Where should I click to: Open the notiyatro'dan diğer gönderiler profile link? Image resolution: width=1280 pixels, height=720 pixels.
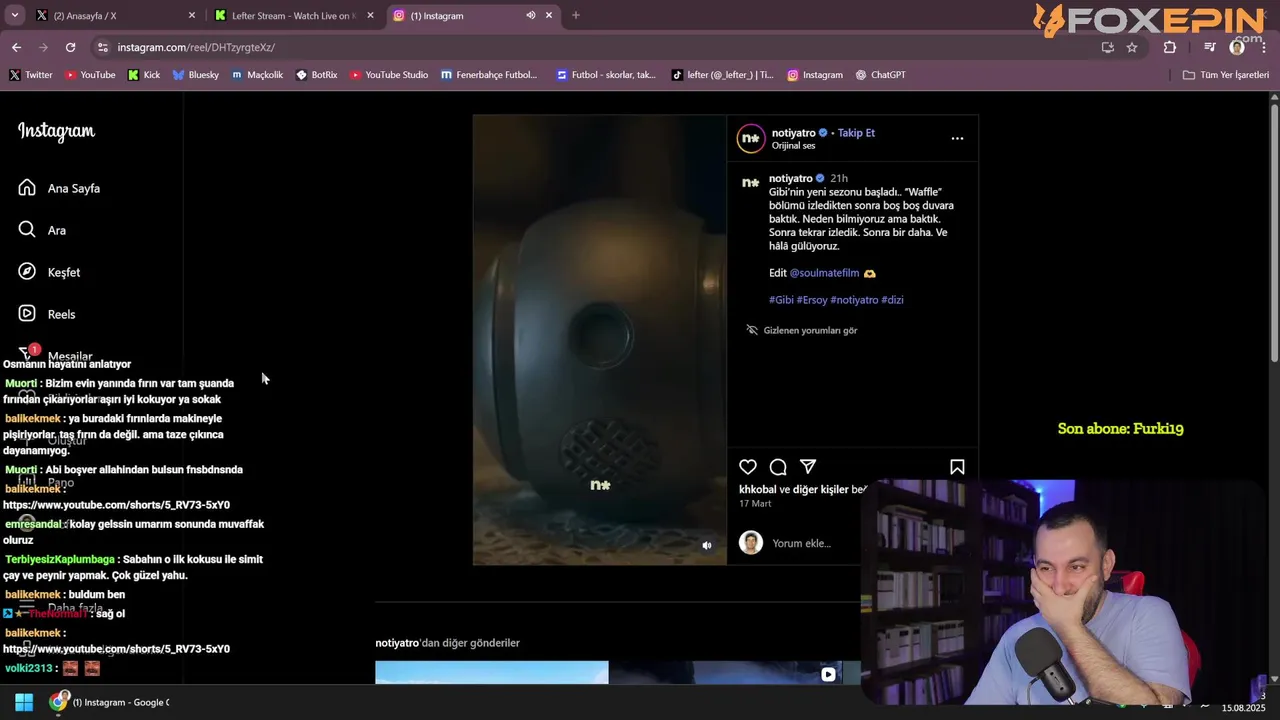tap(397, 643)
